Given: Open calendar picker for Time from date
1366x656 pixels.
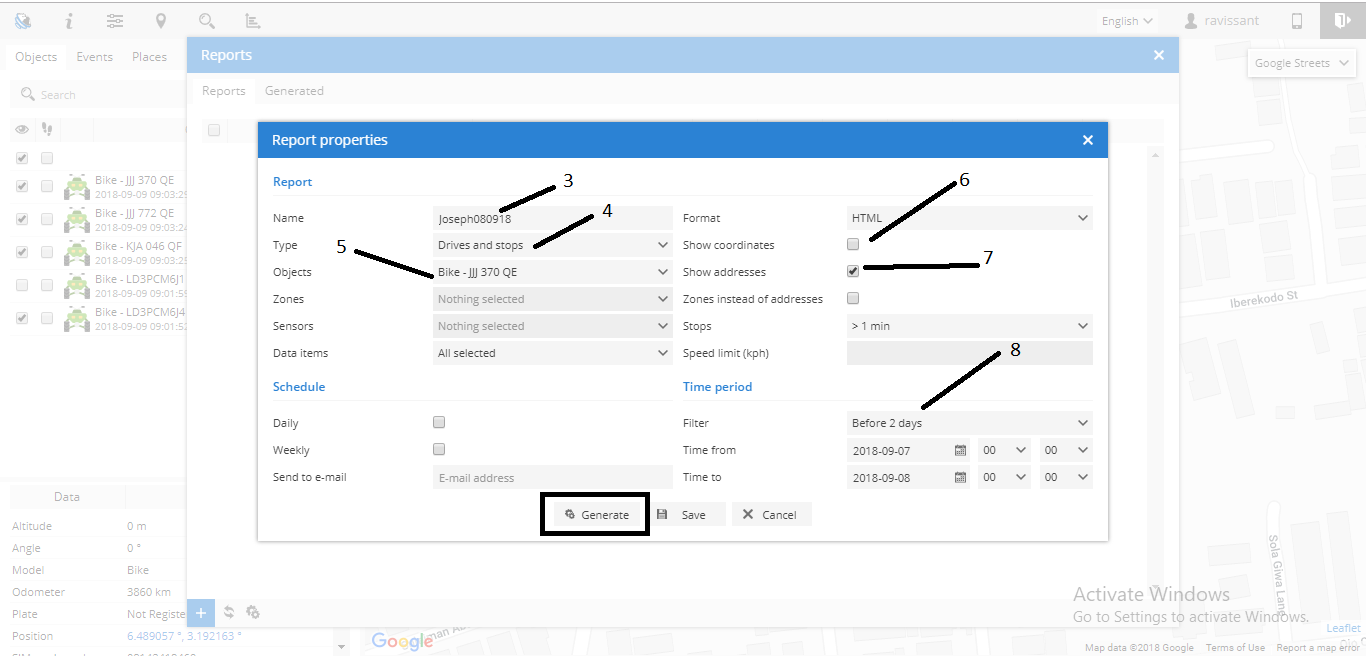Looking at the screenshot, I should point(960,451).
